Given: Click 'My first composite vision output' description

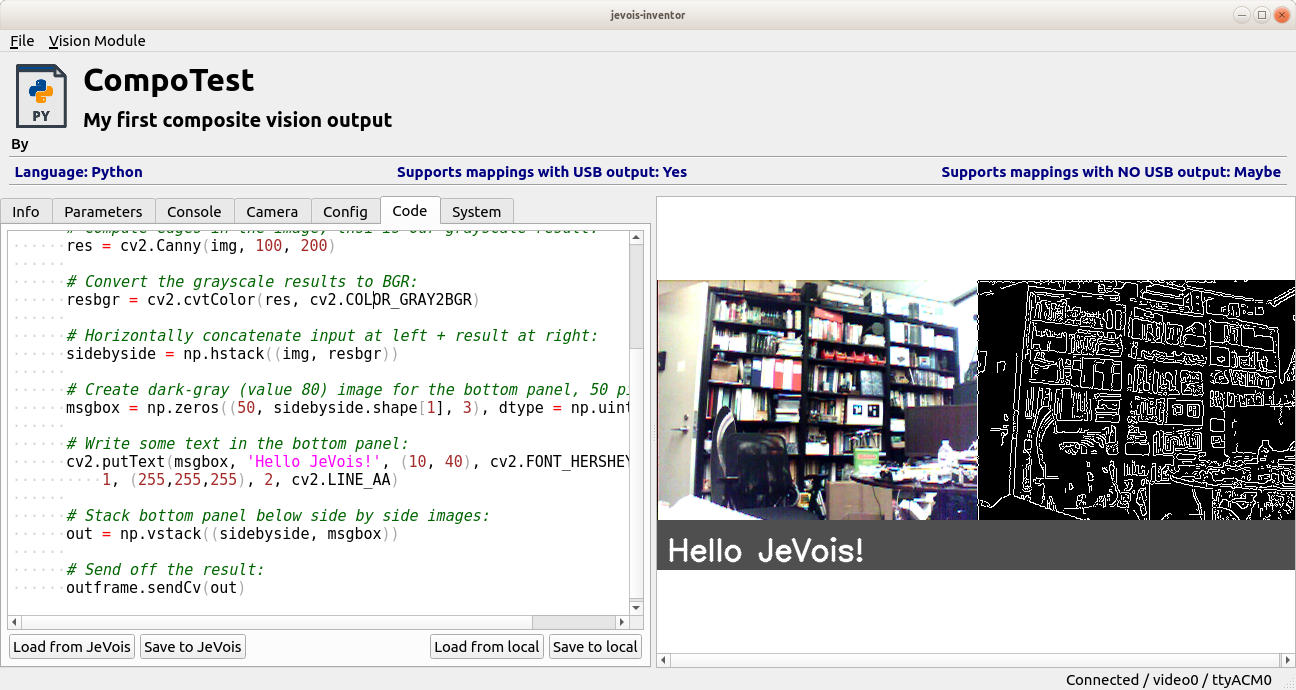Looking at the screenshot, I should click(237, 120).
